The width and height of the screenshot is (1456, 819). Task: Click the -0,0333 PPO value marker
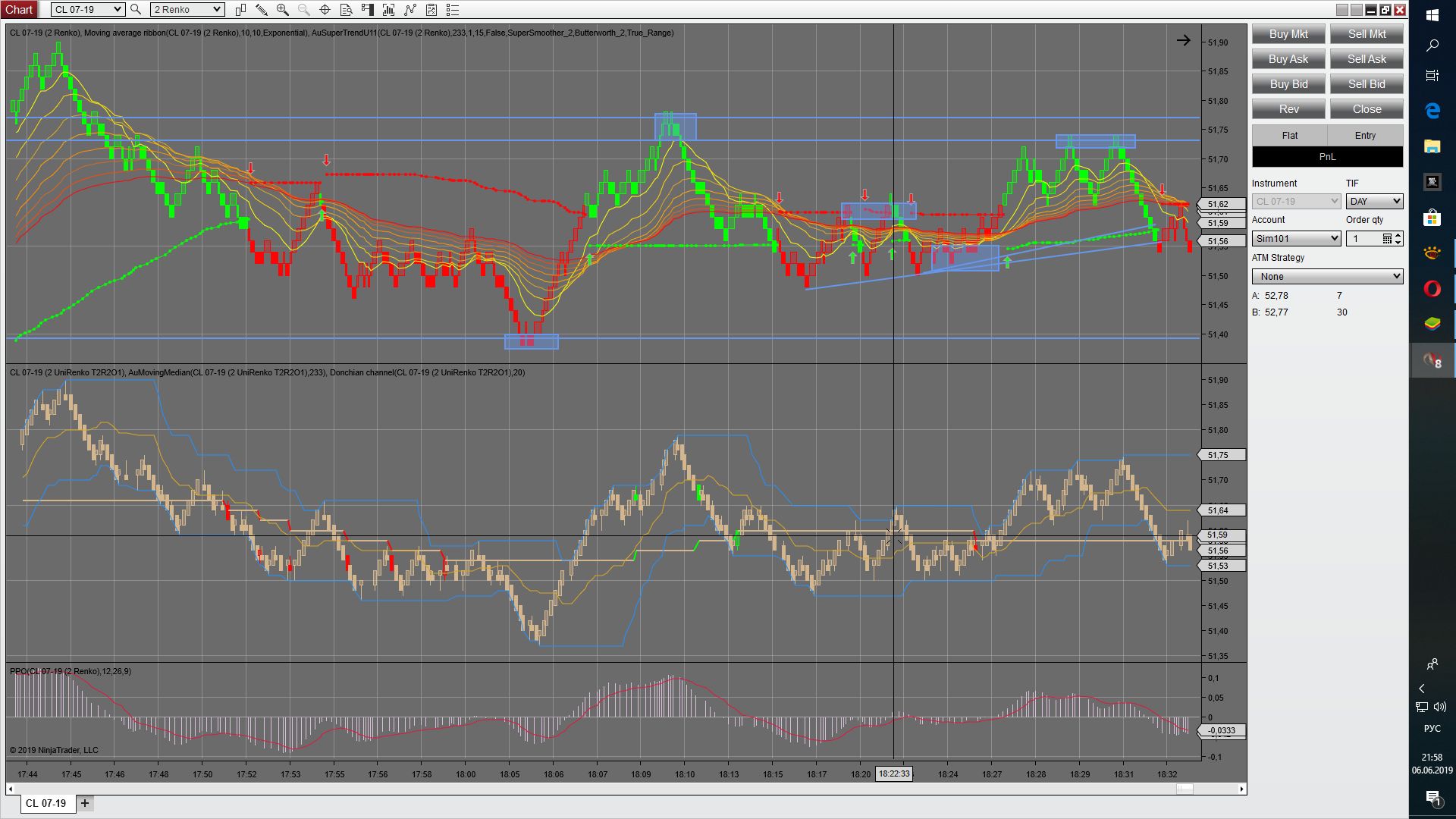1221,731
